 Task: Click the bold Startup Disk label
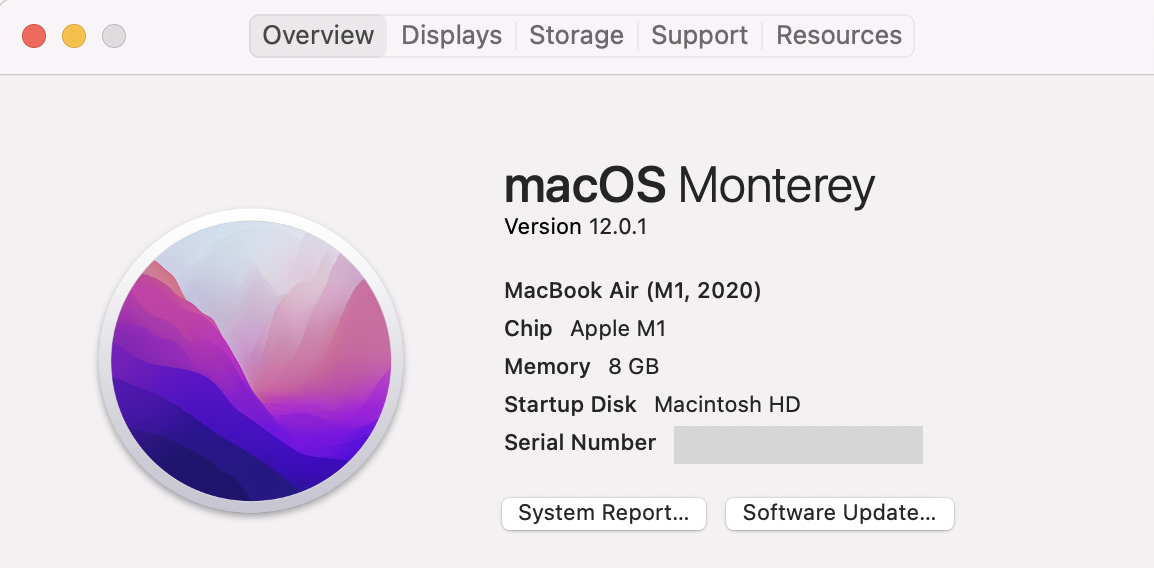coord(570,405)
